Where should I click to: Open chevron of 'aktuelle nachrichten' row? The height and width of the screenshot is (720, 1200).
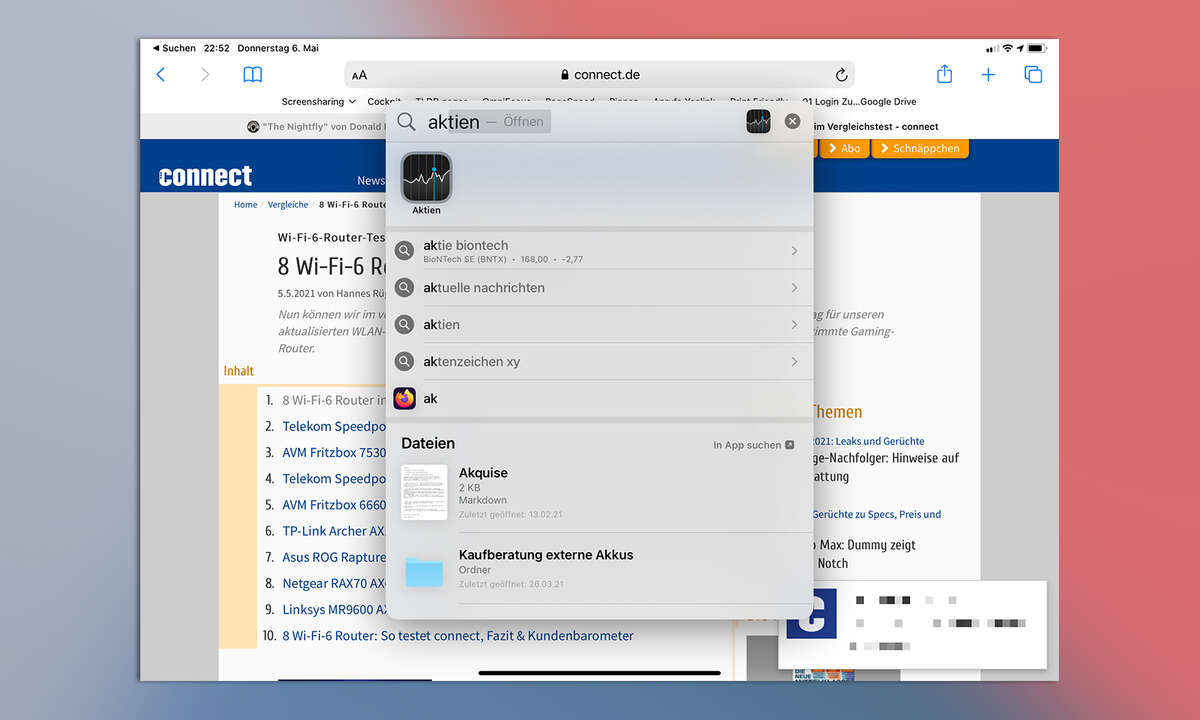pyautogui.click(x=794, y=288)
